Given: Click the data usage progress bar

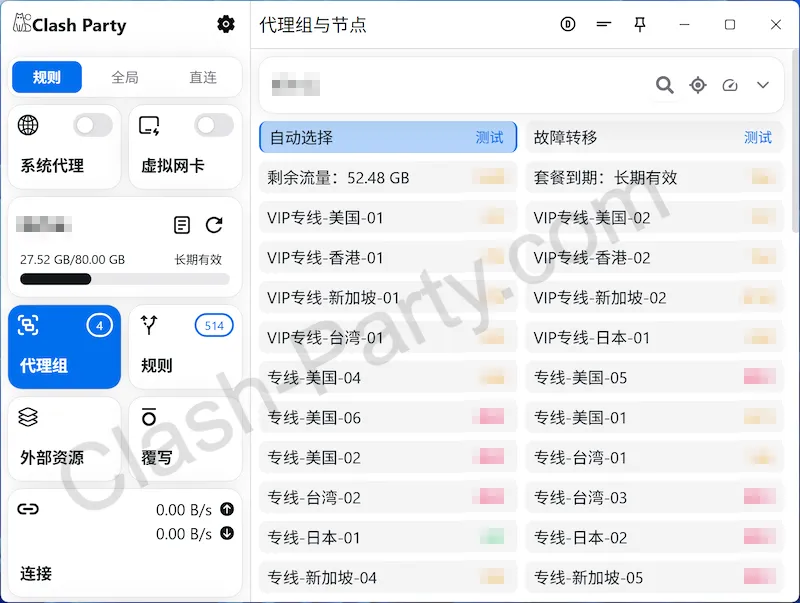Looking at the screenshot, I should (124, 279).
